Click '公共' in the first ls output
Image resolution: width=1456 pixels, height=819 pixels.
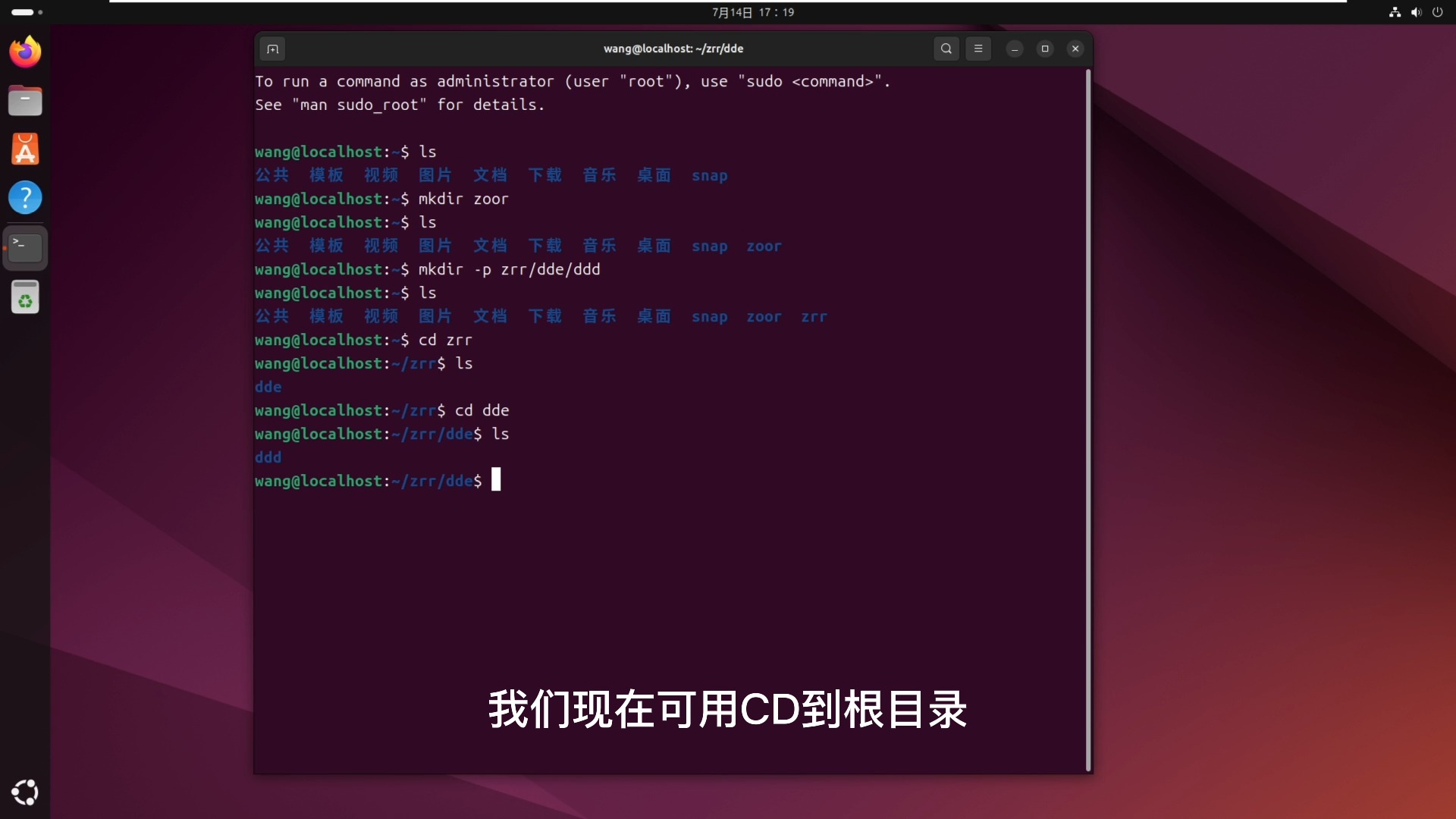[x=272, y=175]
